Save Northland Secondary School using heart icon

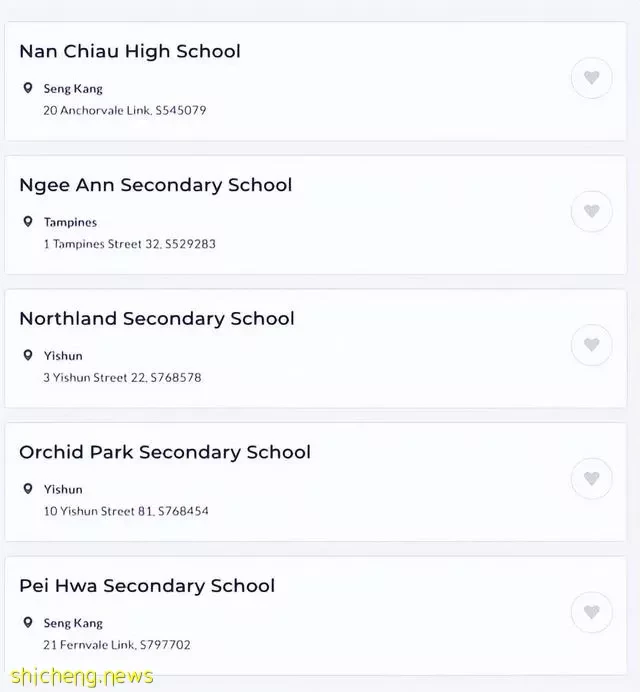click(x=591, y=345)
